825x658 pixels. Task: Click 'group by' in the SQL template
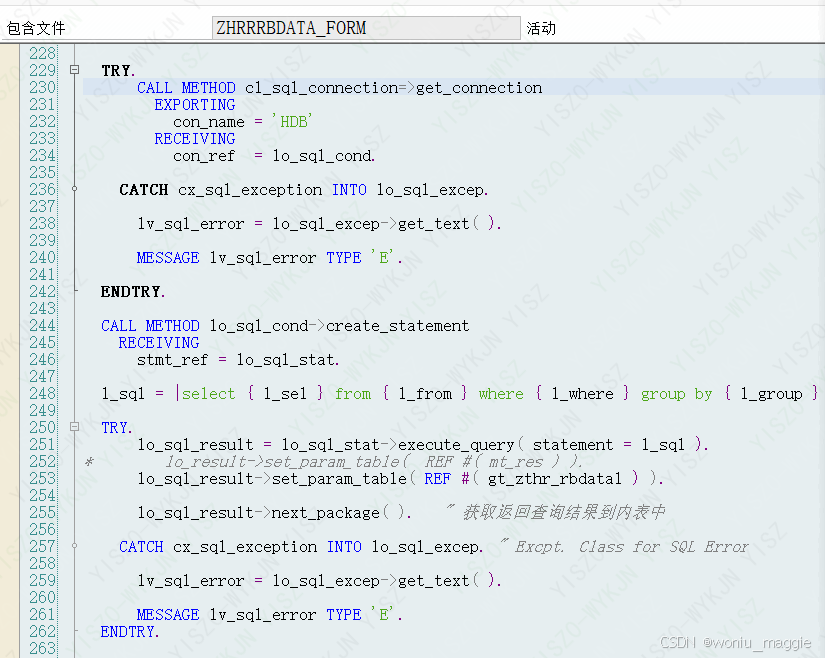click(676, 394)
